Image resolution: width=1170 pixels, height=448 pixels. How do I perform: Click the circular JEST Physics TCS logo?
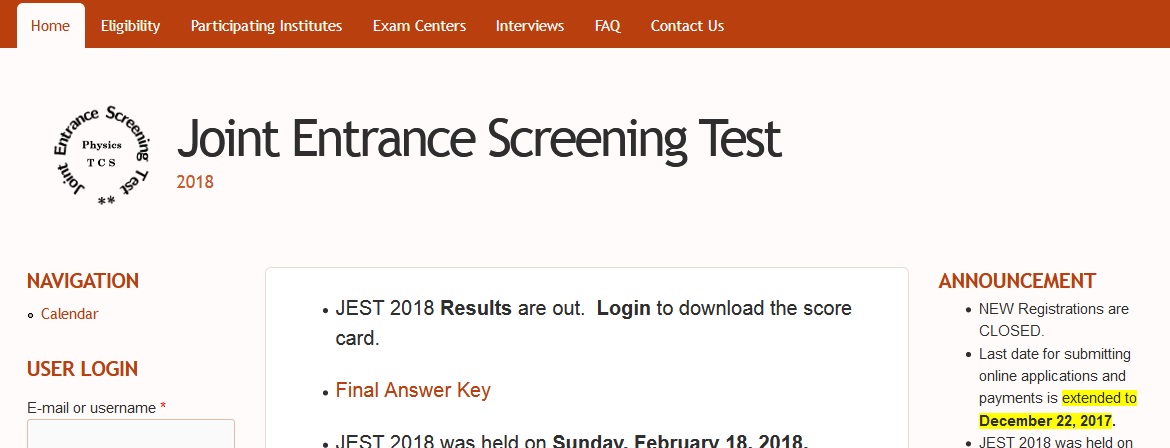click(x=101, y=155)
